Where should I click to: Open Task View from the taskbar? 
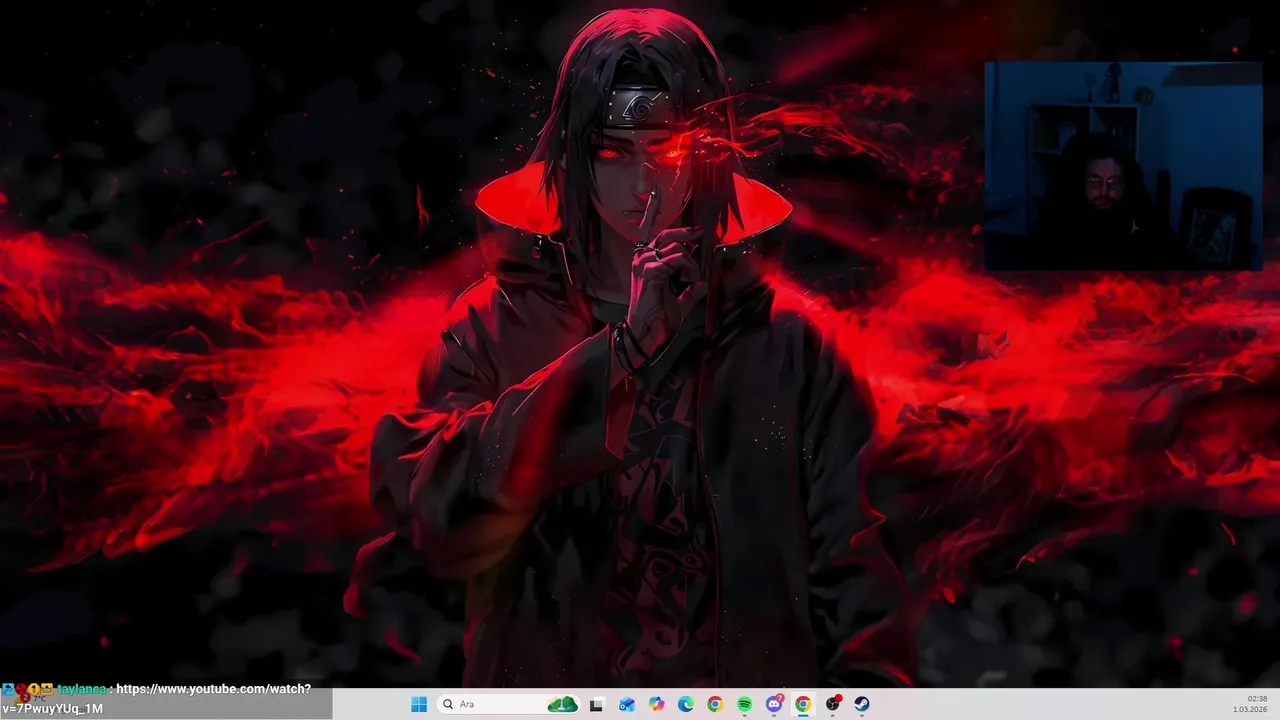click(x=597, y=704)
